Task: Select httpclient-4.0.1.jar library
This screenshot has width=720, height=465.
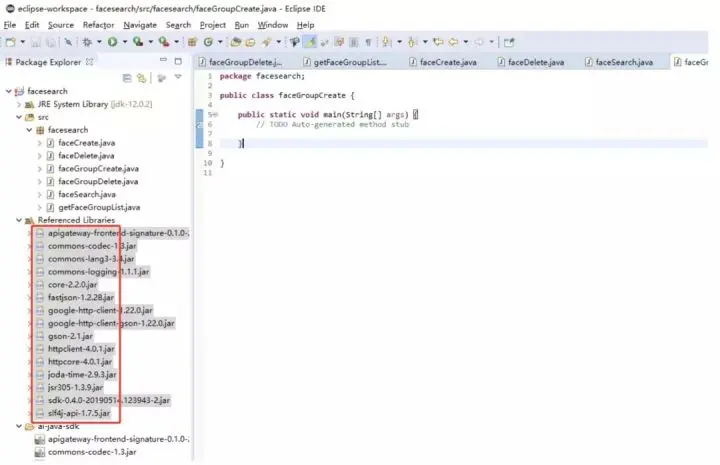Action: [81, 349]
